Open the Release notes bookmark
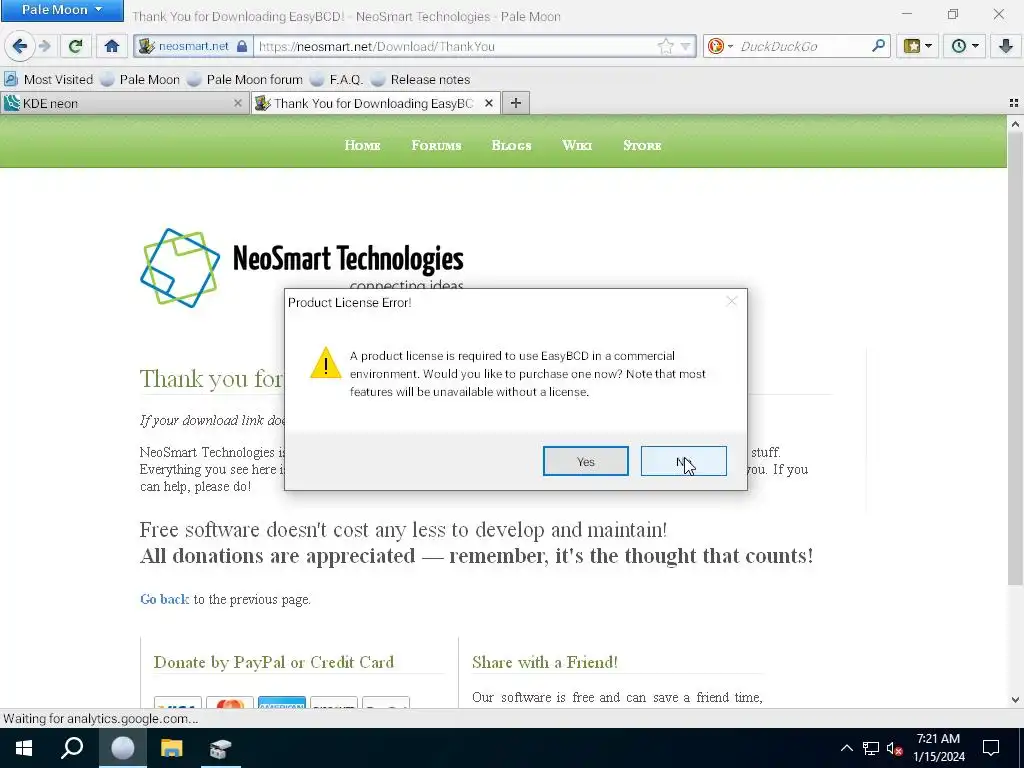 (x=420, y=80)
